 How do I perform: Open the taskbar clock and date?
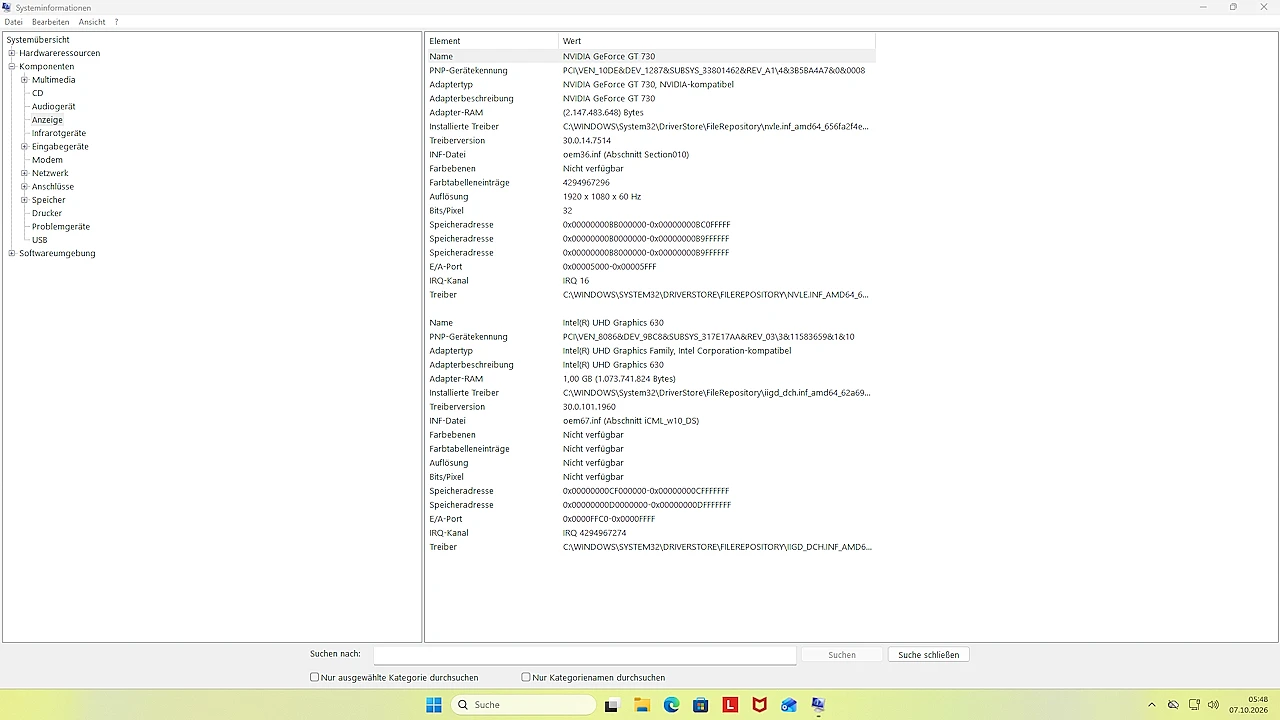click(x=1250, y=705)
